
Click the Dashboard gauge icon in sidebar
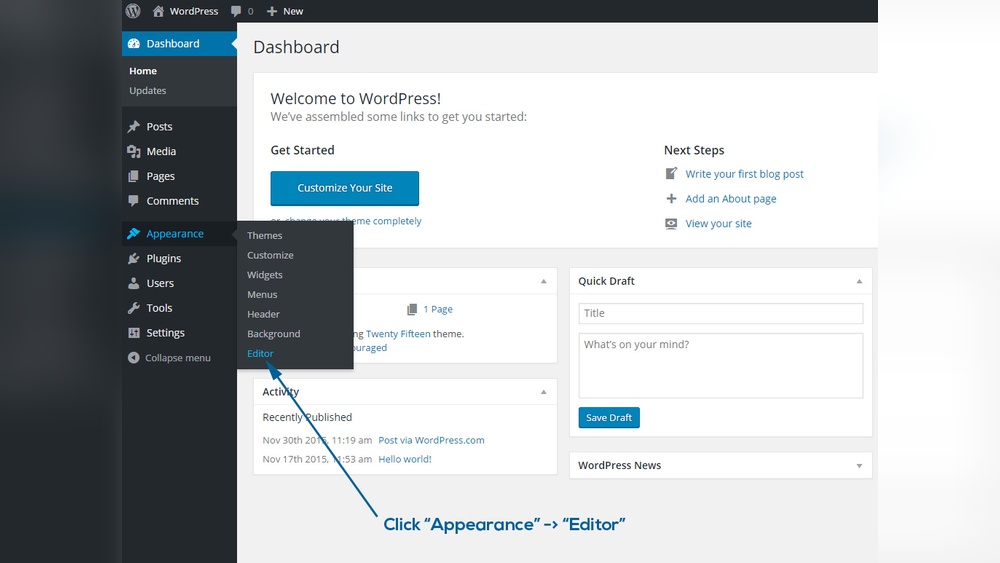click(134, 43)
